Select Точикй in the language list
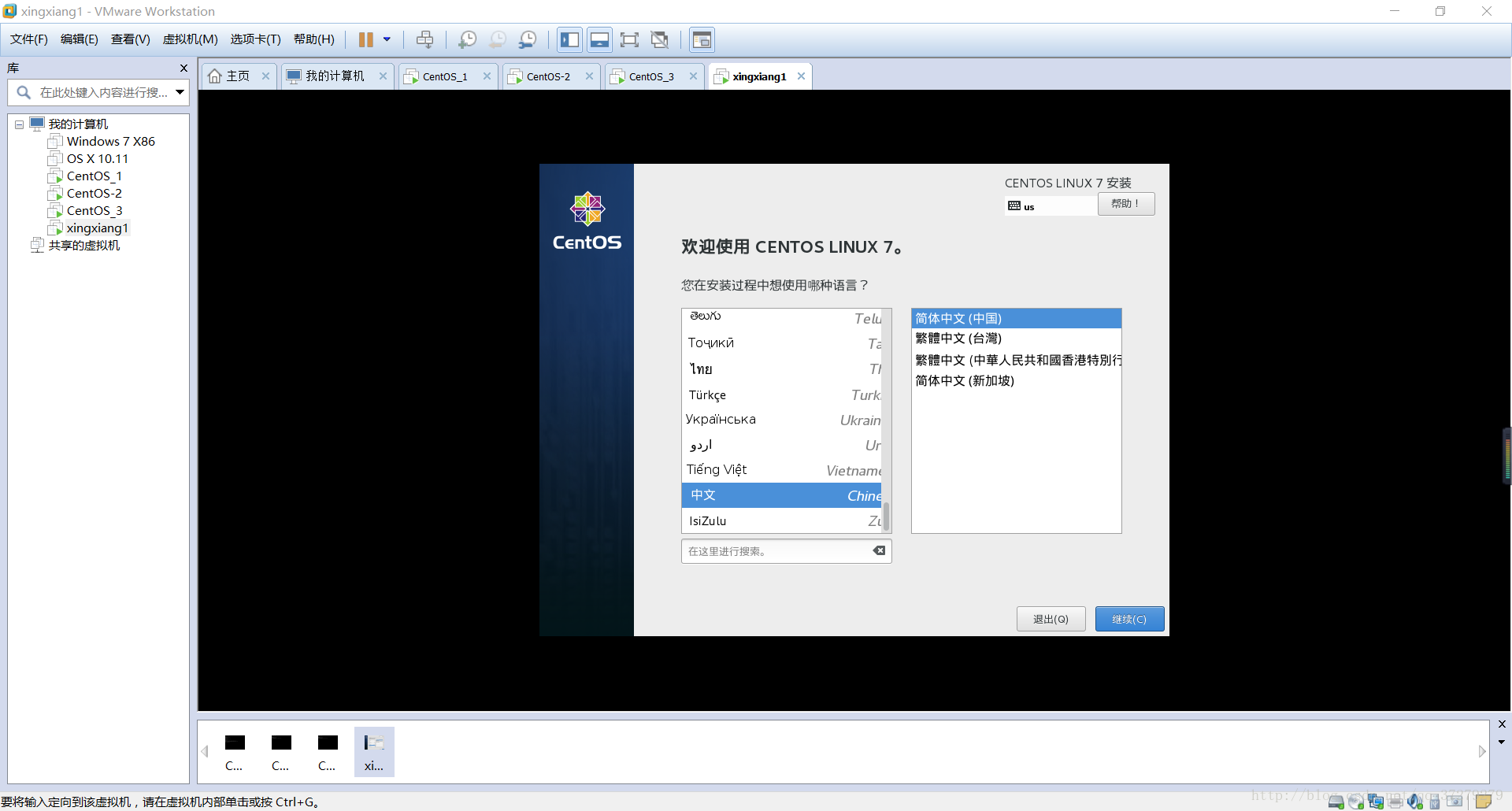This screenshot has height=811, width=1512. point(781,343)
